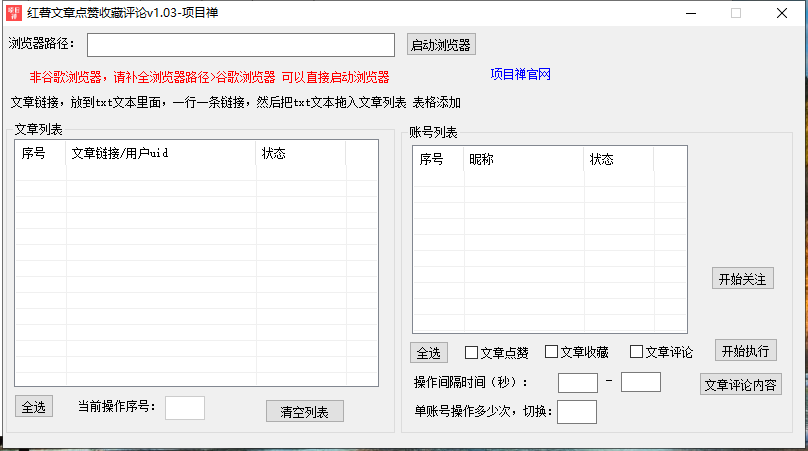Click the app icon in title bar
The height and width of the screenshot is (451, 808).
pos(15,13)
